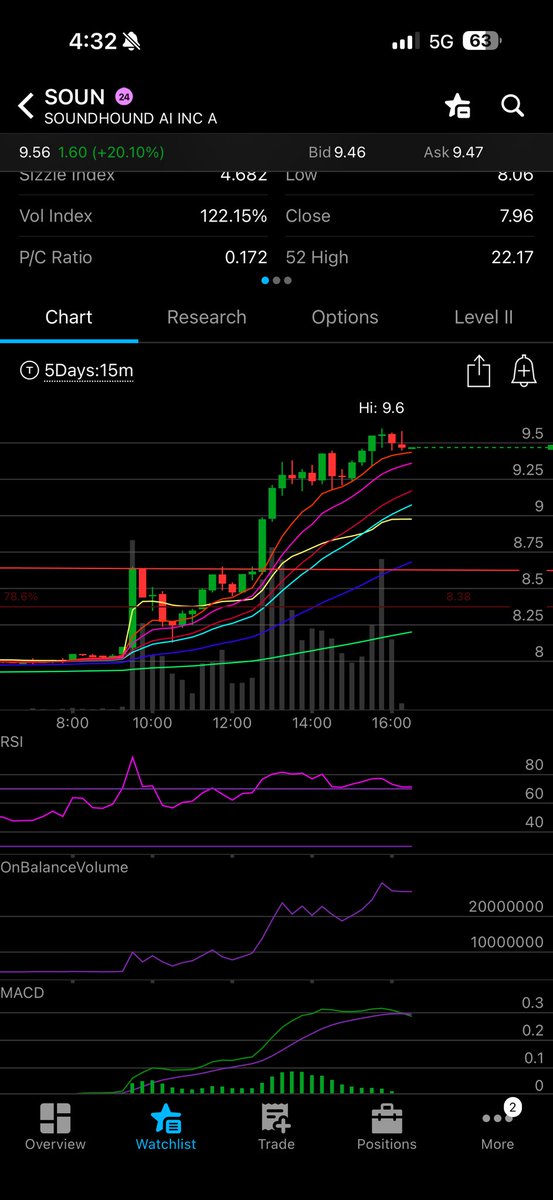Open the 5Days:15m timeframe selector
This screenshot has width=553, height=1200.
click(89, 371)
